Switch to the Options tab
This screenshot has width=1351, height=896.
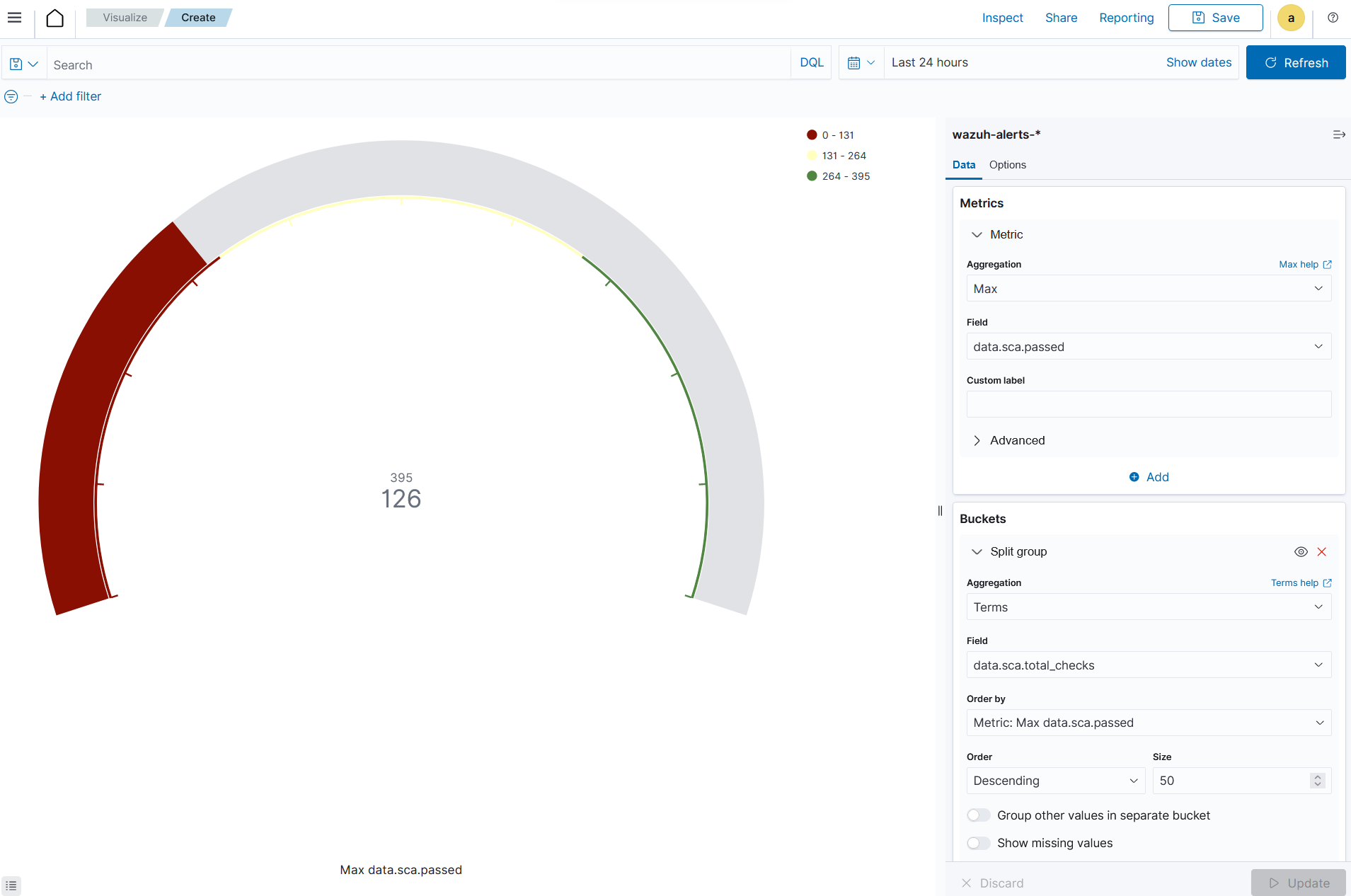1007,165
